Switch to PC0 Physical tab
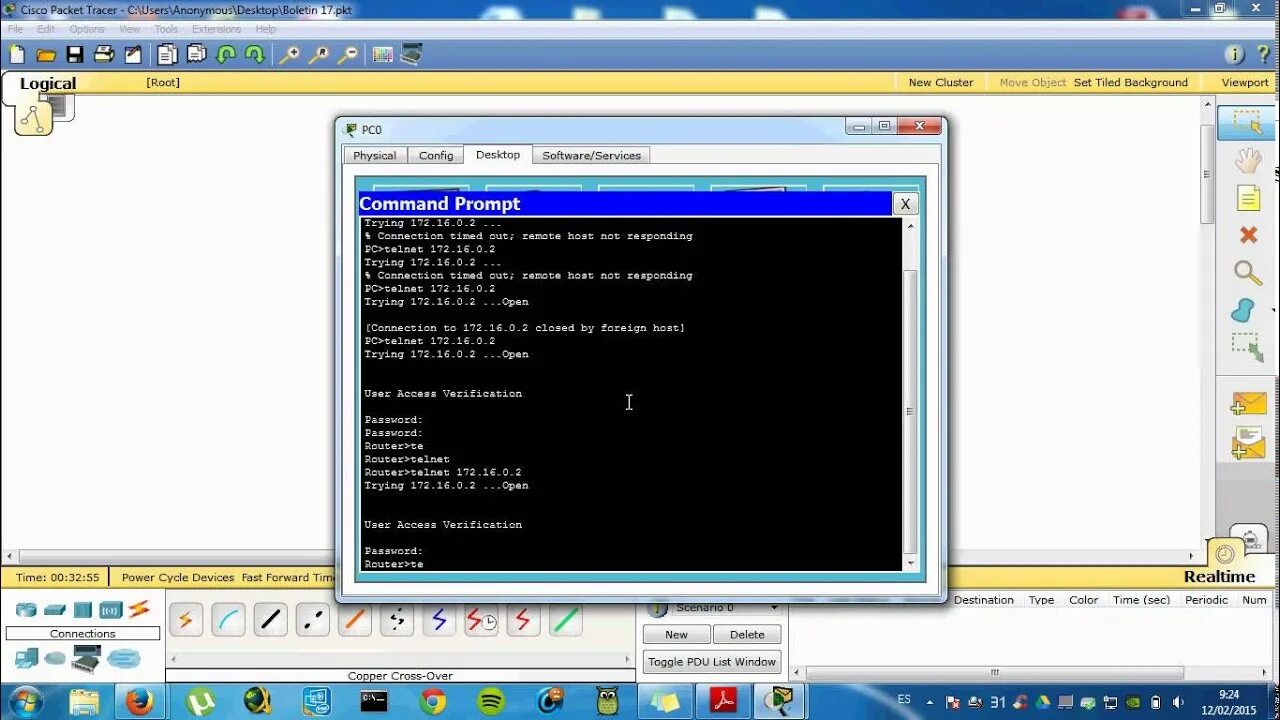Screen dimensions: 1280x720 coord(374,155)
